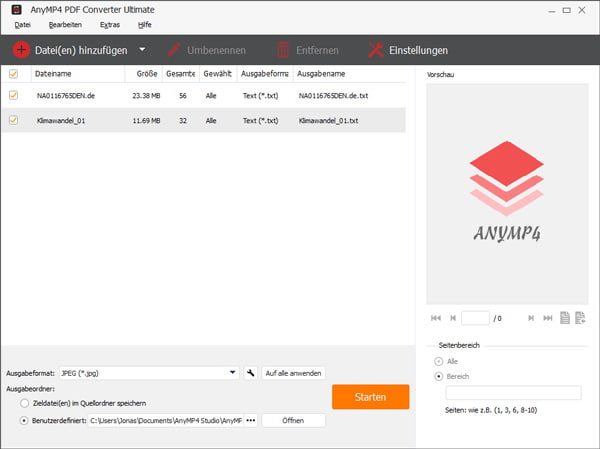Screen dimensions: 600x449
Task: Click the Umbenennen toolbar label
Action: [217, 50]
